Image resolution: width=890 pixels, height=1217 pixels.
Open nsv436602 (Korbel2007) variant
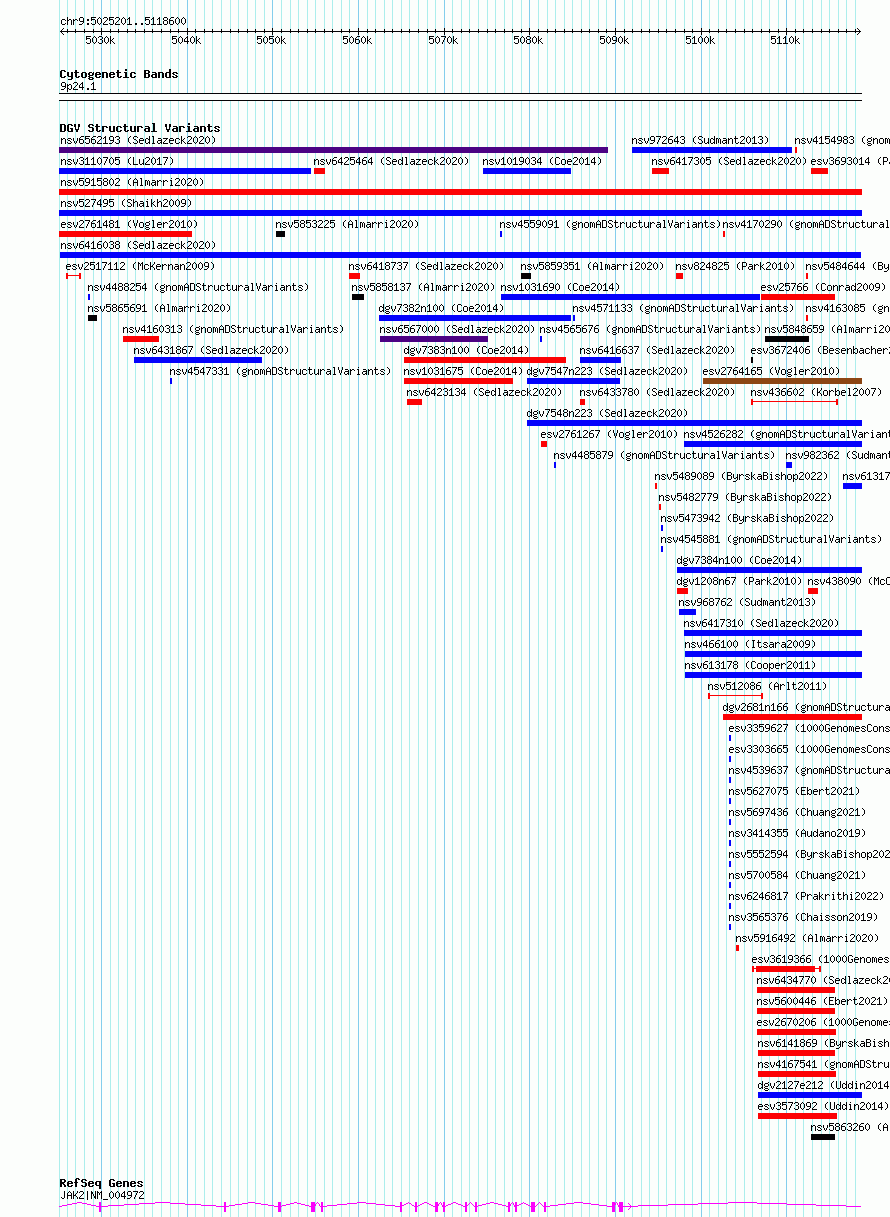(816, 392)
